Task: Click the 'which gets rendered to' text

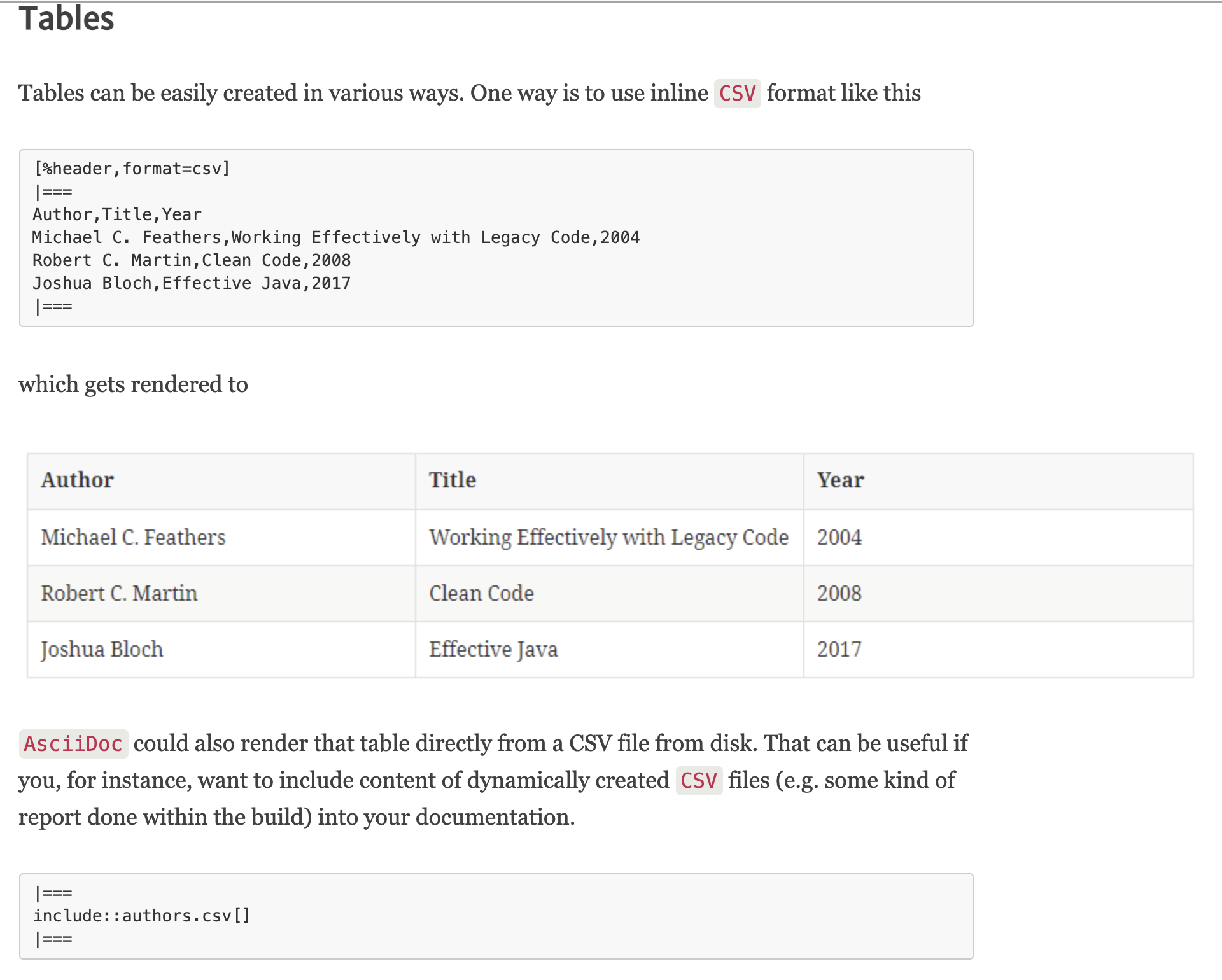Action: click(133, 384)
